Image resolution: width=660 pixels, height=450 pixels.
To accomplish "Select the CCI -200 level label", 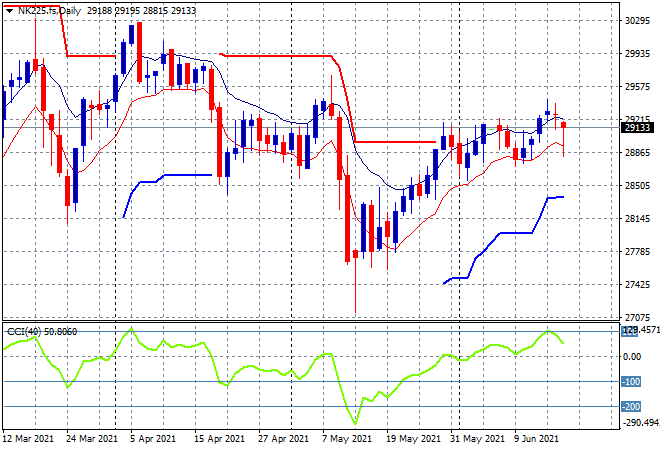I will tap(631, 407).
